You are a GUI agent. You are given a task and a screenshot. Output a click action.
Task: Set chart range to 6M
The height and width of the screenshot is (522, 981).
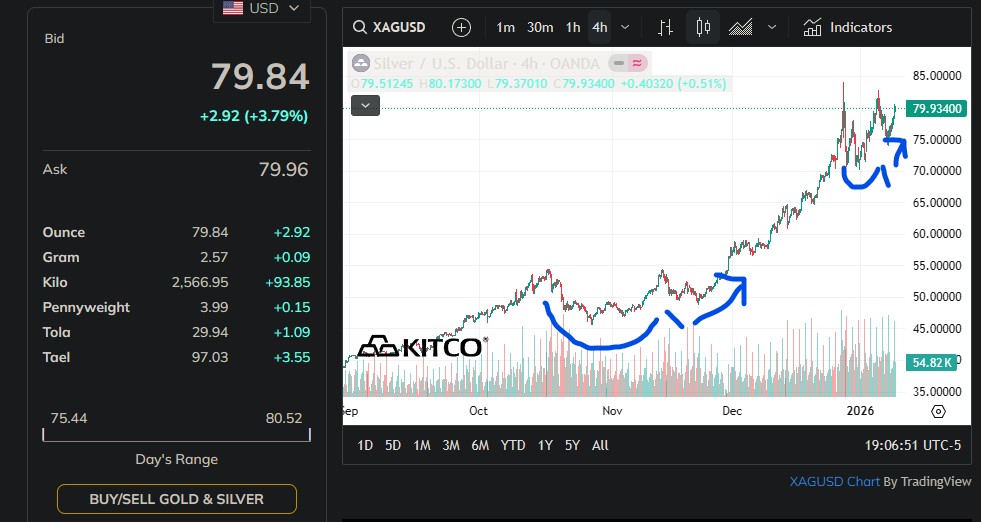click(480, 446)
